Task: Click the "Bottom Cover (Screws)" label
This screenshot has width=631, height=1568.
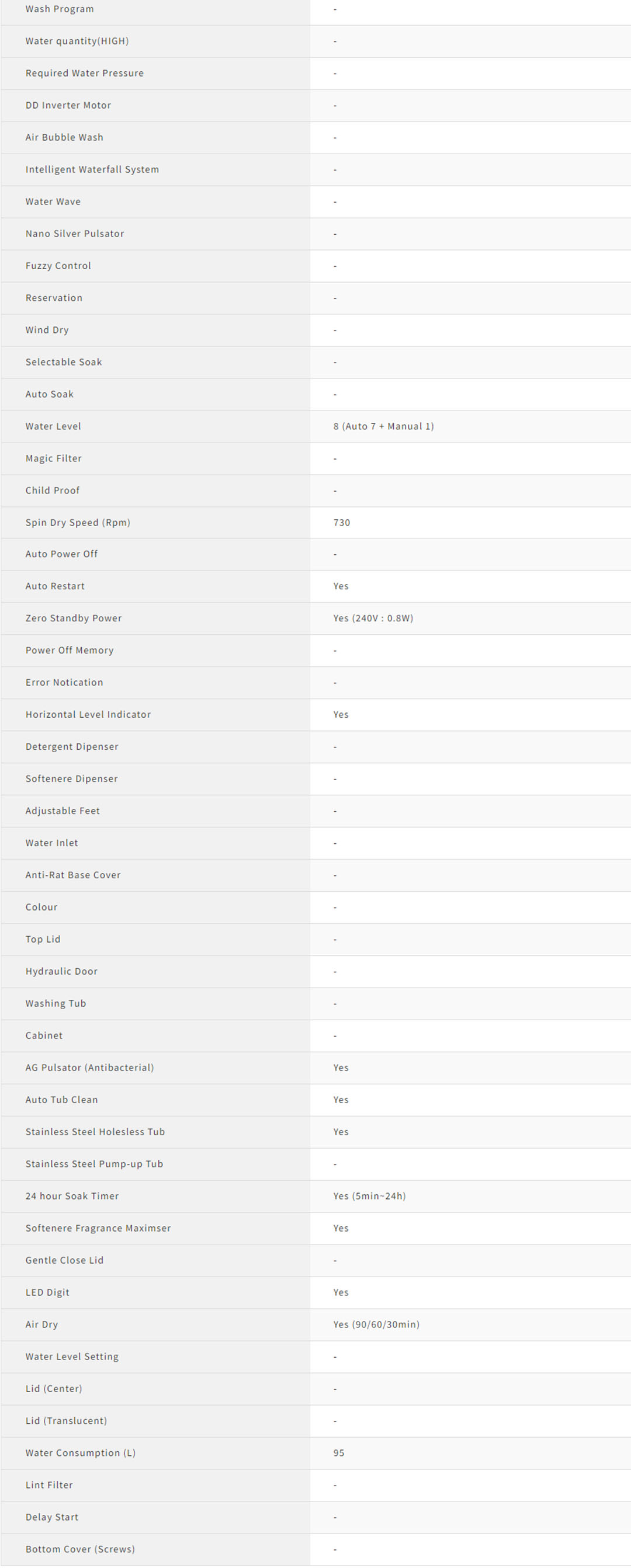Action: coord(80,1549)
